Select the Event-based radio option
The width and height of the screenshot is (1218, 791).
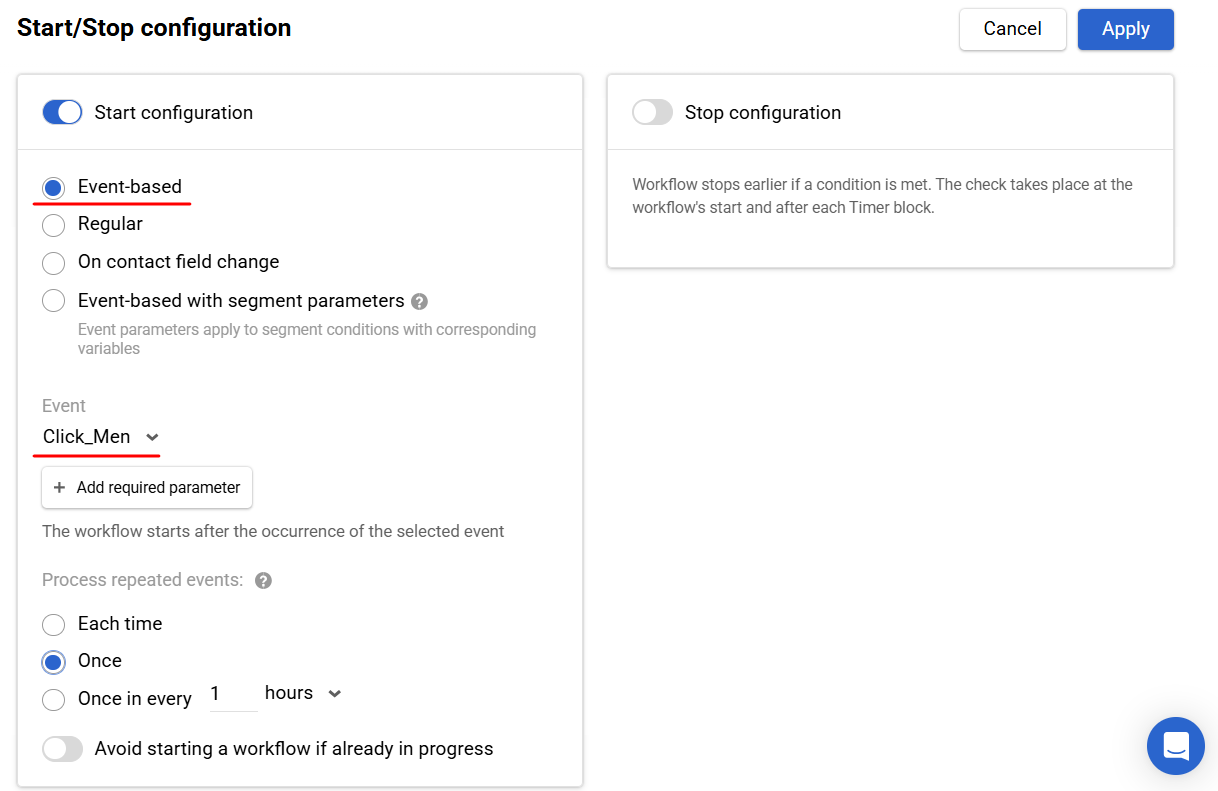pos(53,187)
